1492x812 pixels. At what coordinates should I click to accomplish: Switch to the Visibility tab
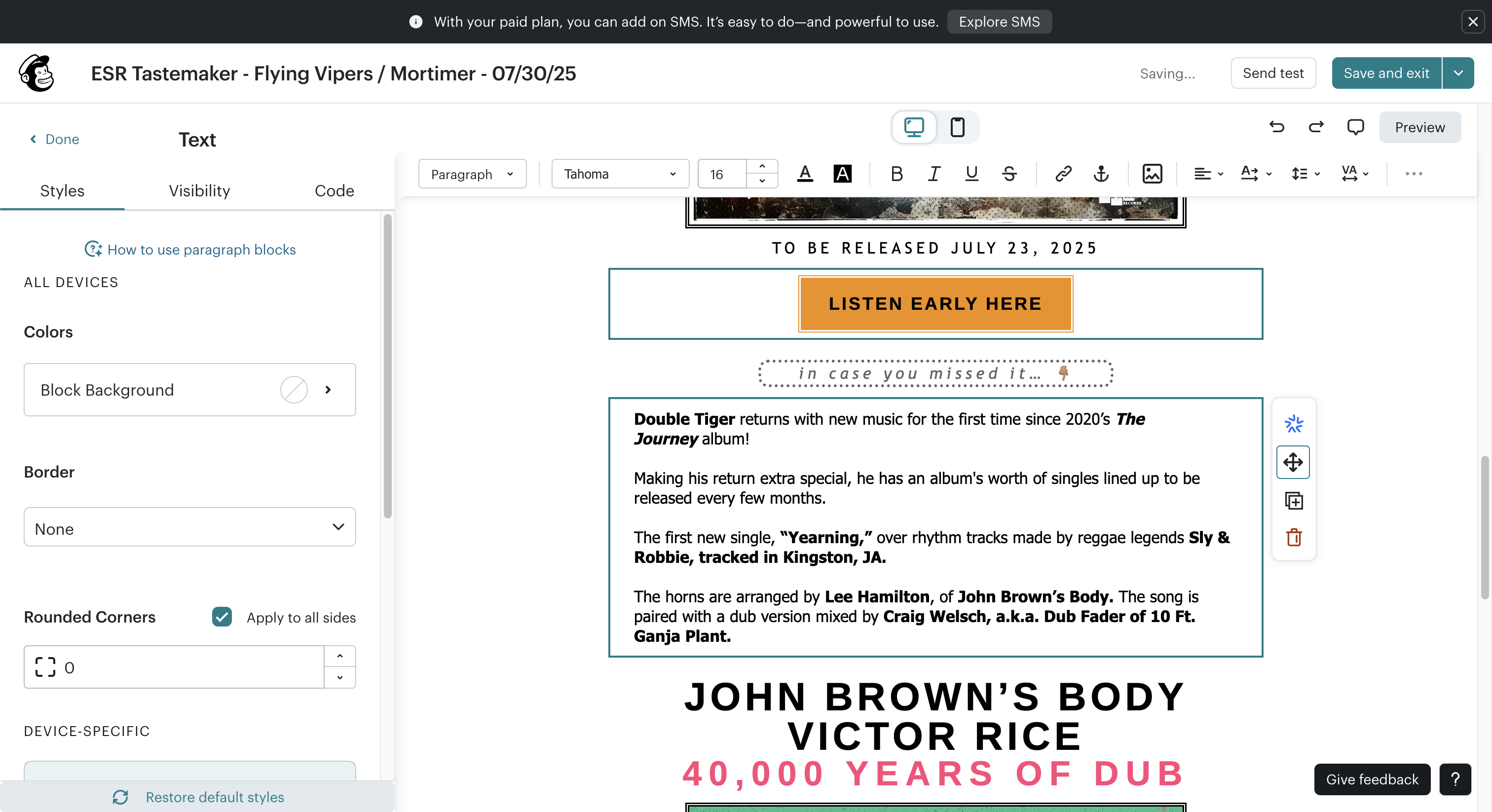click(x=199, y=190)
